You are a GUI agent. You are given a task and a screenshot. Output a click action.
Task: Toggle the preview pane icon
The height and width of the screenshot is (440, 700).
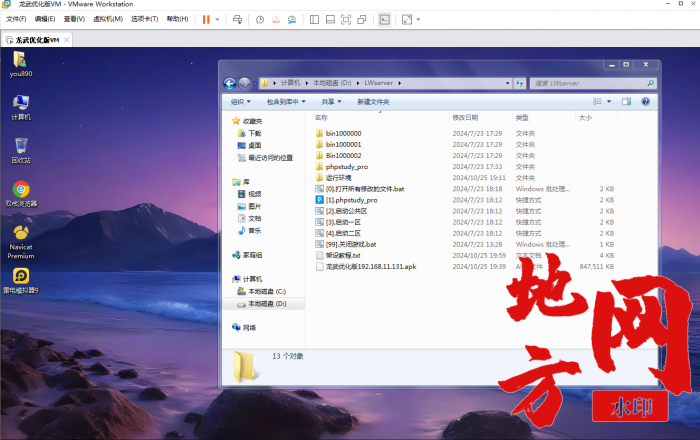pos(626,102)
